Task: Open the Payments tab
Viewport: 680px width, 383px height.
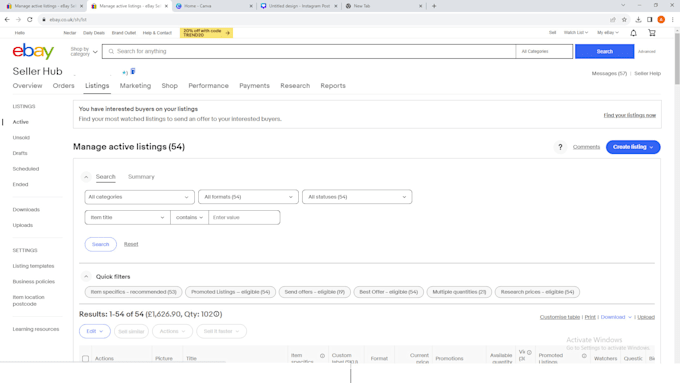Action: coord(254,86)
